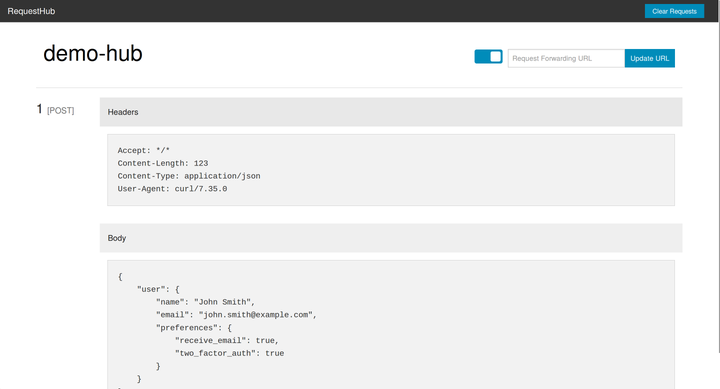Select the Content-Length: 123 line

163,163
